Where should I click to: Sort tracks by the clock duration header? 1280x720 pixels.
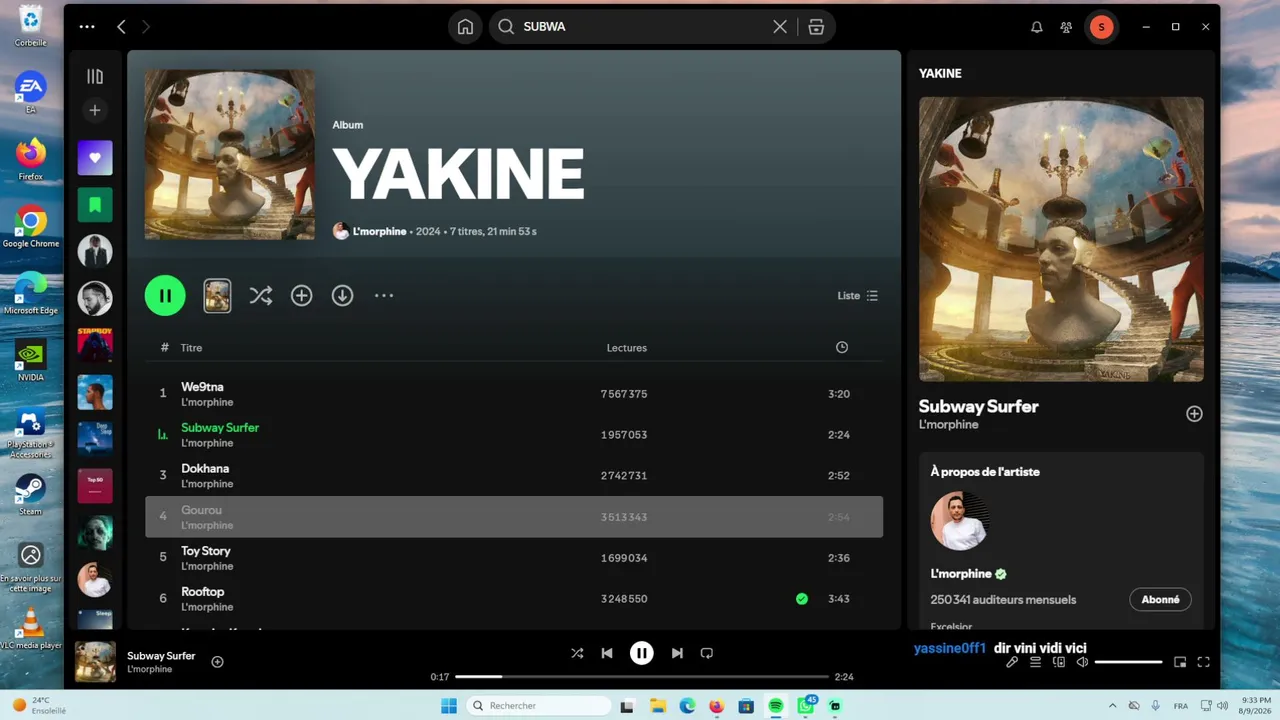[842, 347]
